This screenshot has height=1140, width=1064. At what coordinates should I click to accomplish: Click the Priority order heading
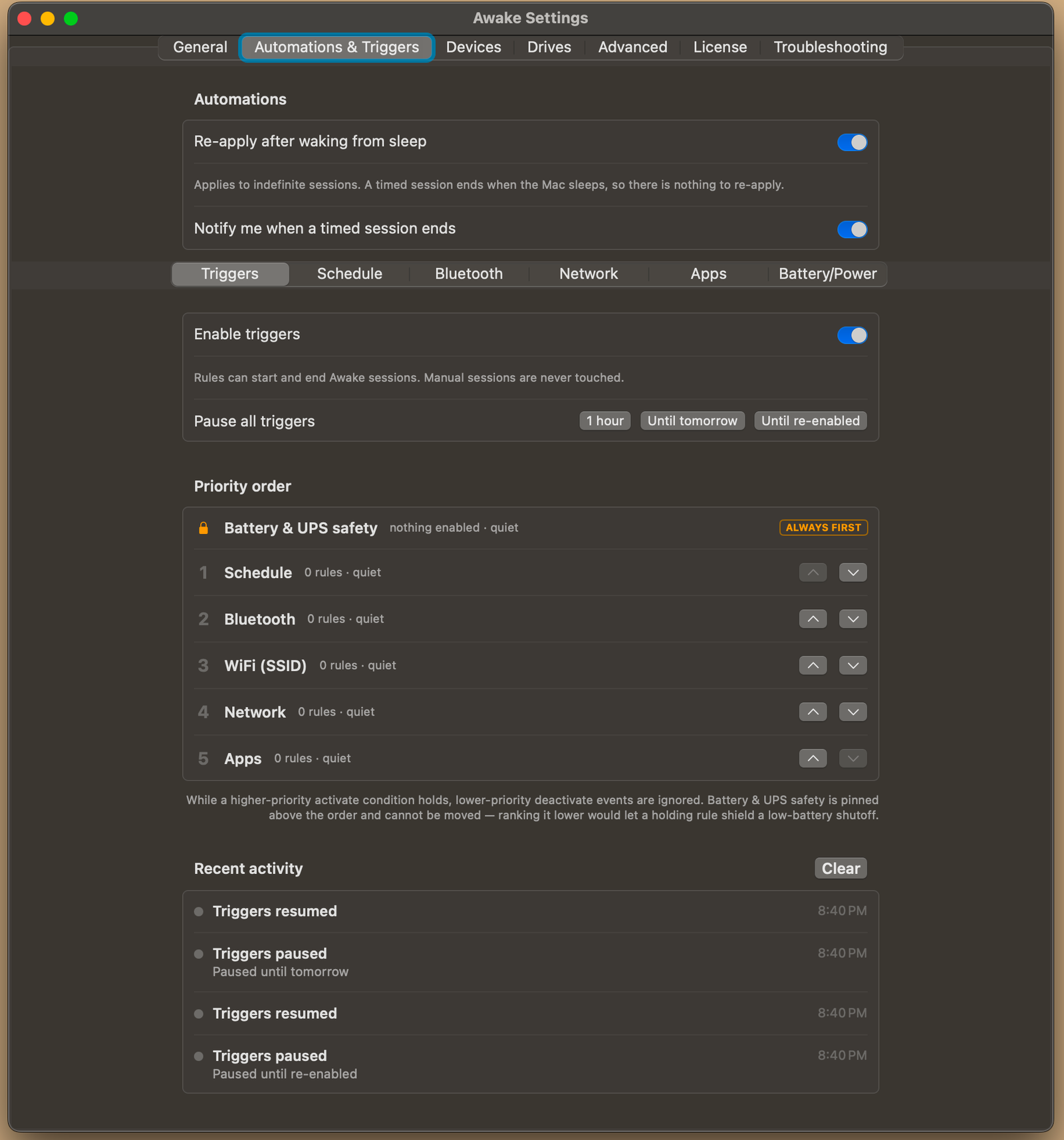point(243,487)
